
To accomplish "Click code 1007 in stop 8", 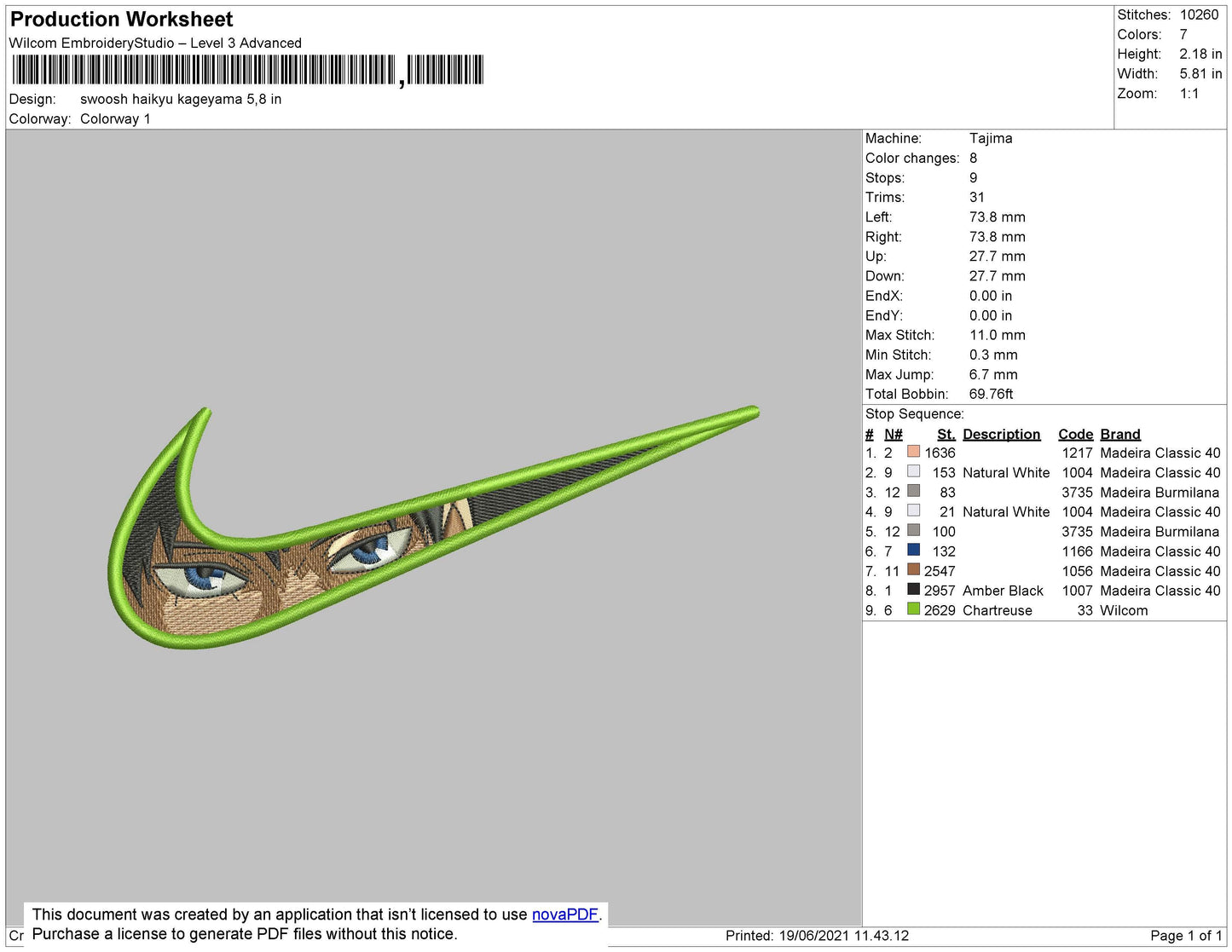I will tap(1078, 591).
